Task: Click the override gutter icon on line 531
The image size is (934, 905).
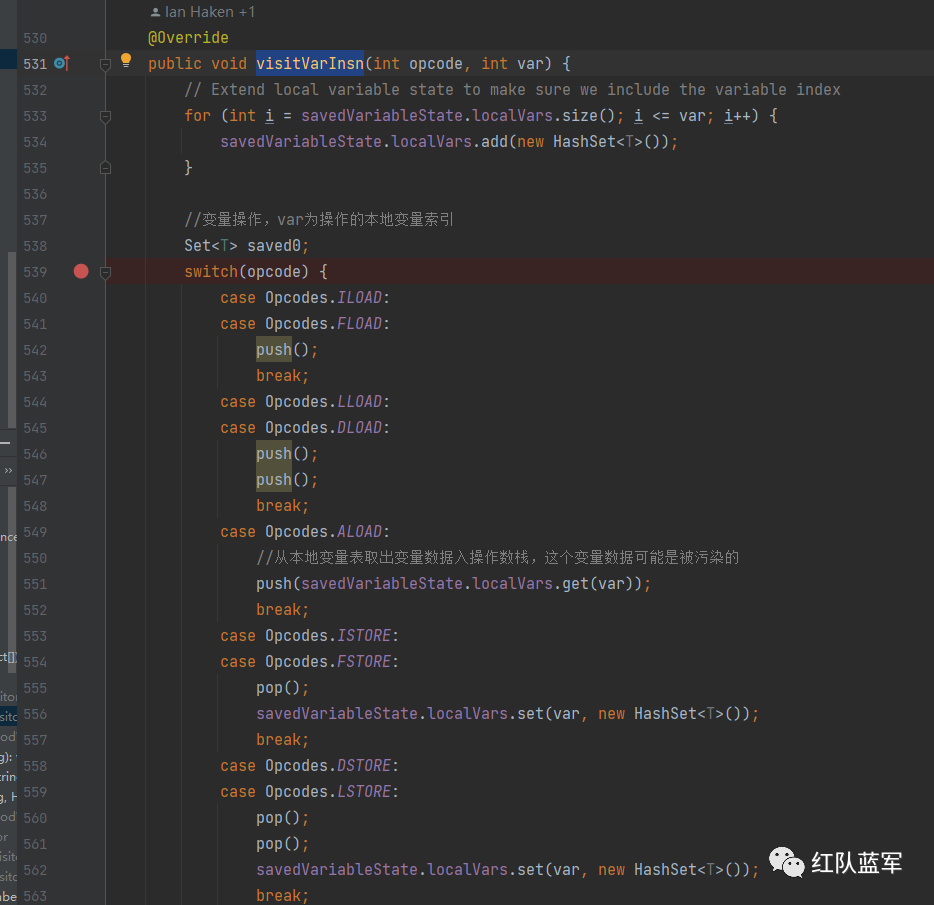Action: tap(62, 63)
